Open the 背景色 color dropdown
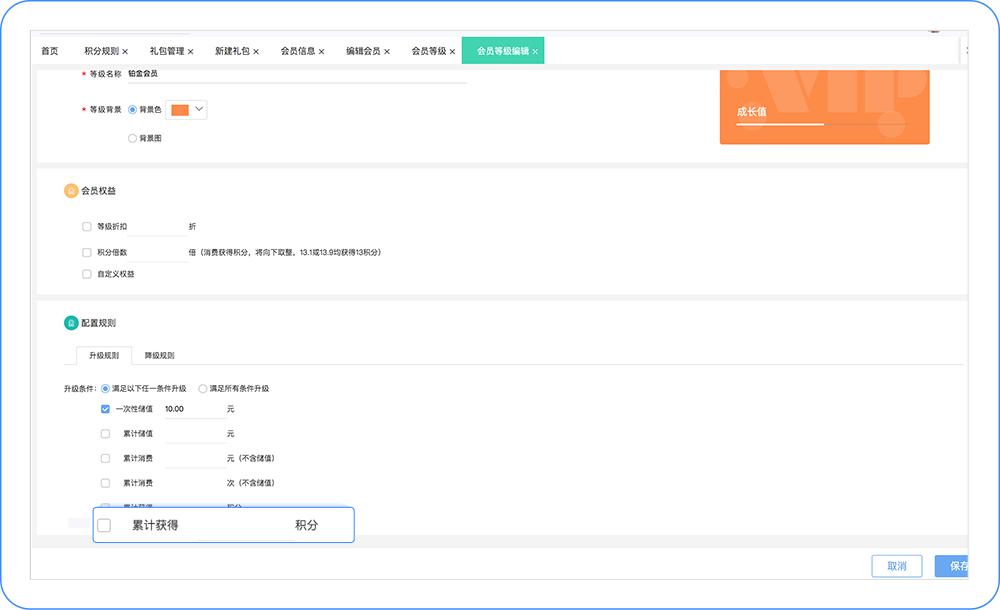Viewport: 1000px width, 610px height. (x=198, y=109)
